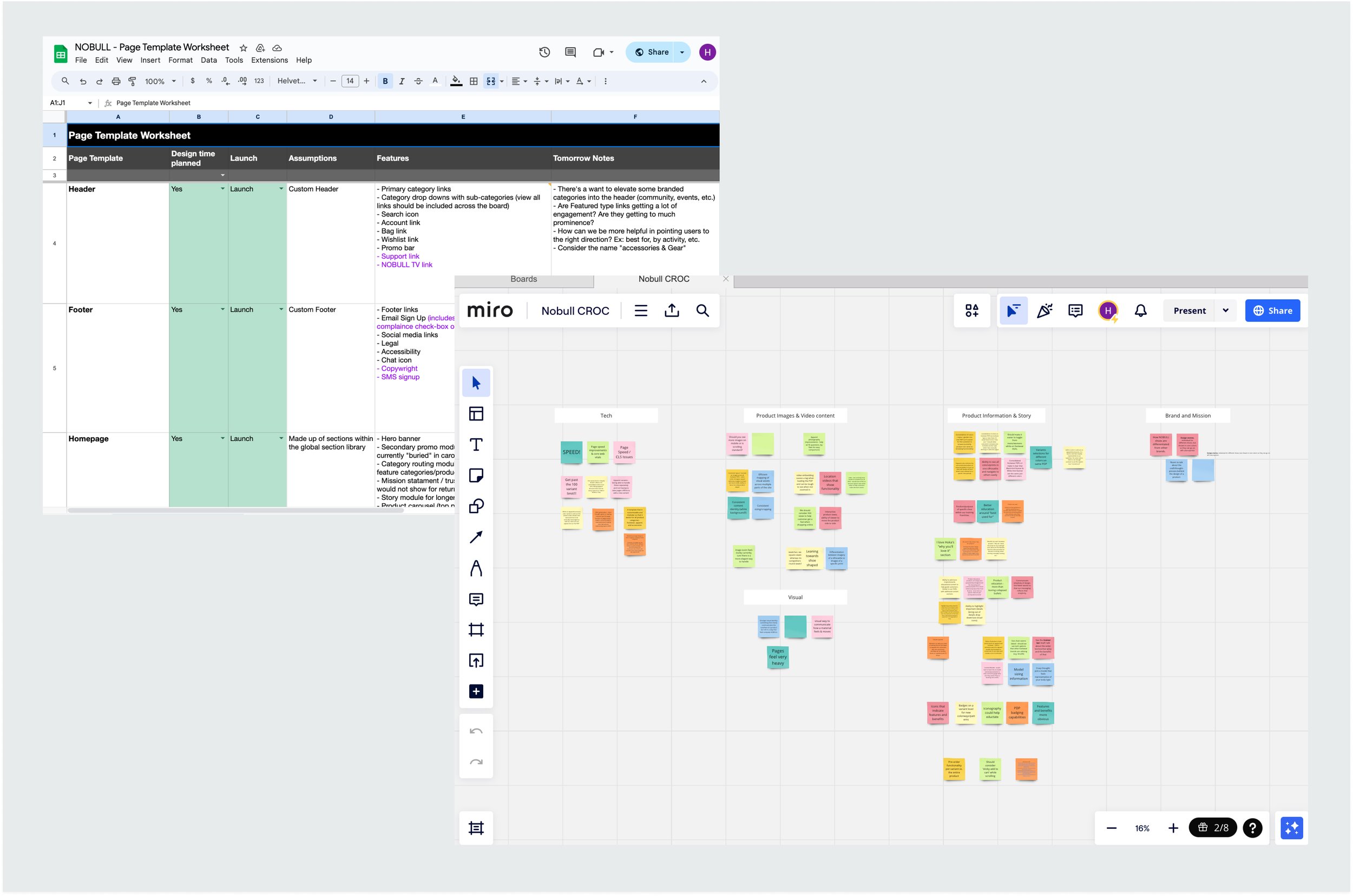Open the Miro main menu hamburger icon
This screenshot has height=896, width=1353.
coord(641,310)
